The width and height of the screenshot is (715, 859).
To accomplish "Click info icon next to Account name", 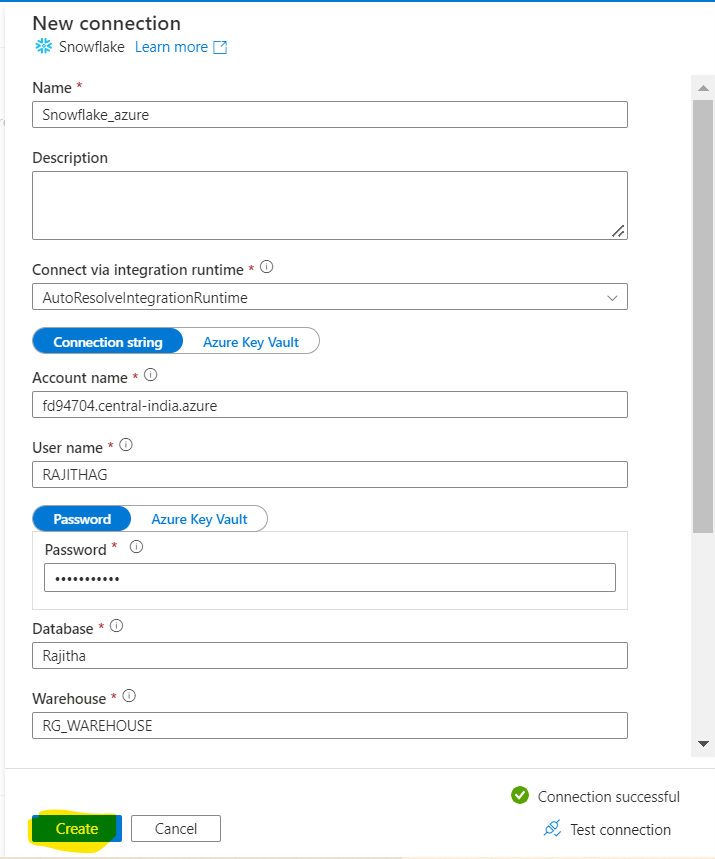I will coord(150,376).
